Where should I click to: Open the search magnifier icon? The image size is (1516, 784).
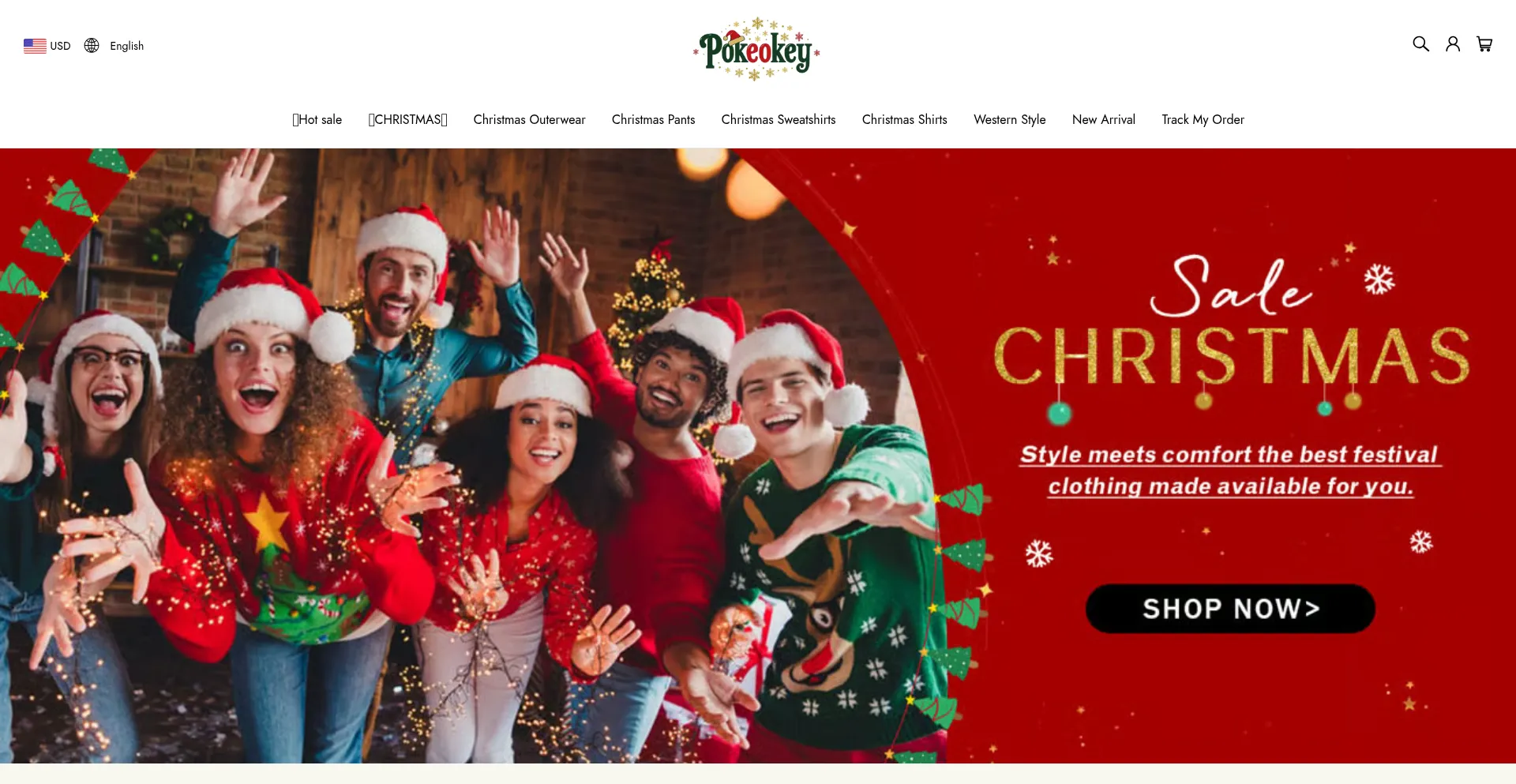pyautogui.click(x=1420, y=44)
